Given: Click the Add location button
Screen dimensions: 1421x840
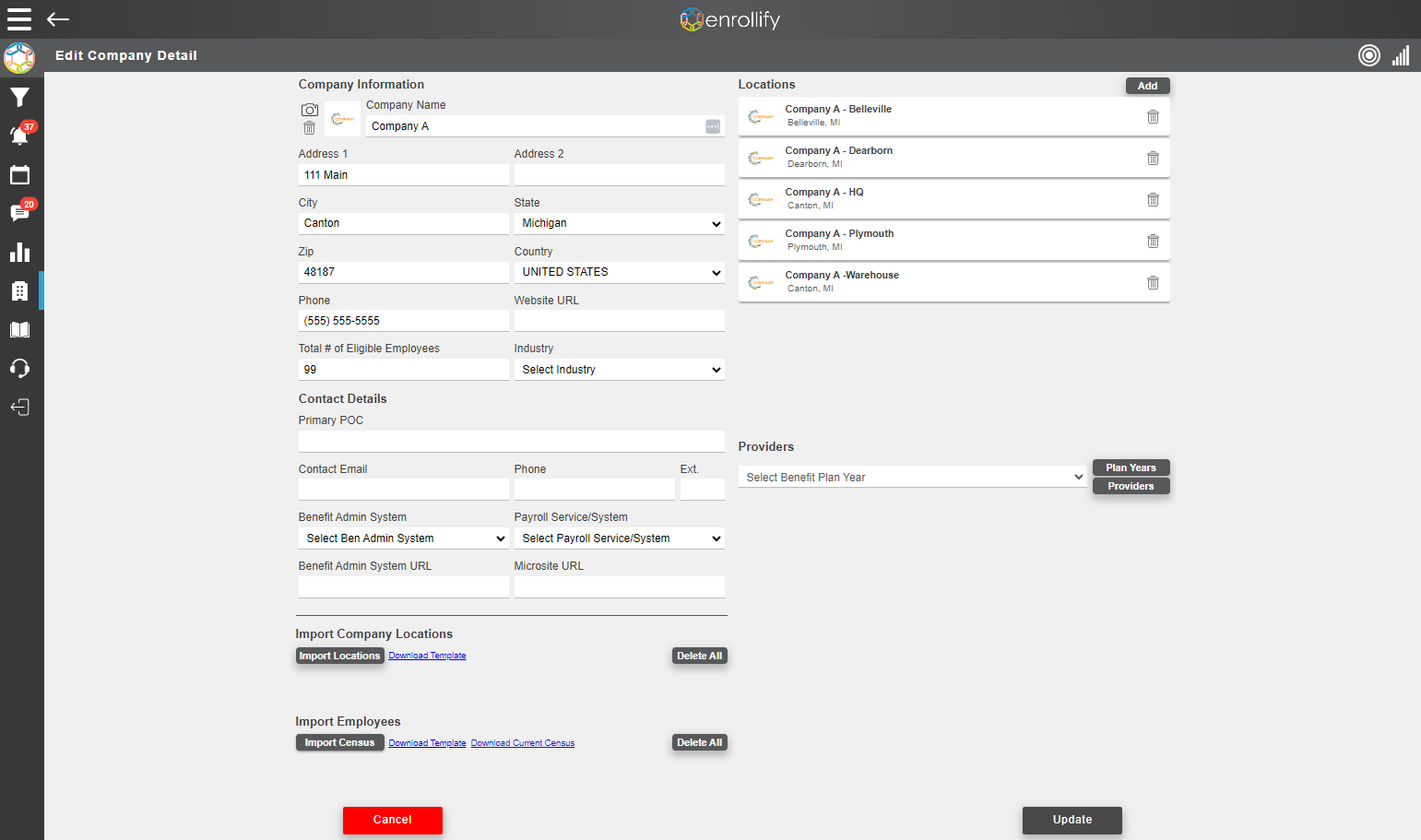Looking at the screenshot, I should coord(1148,86).
